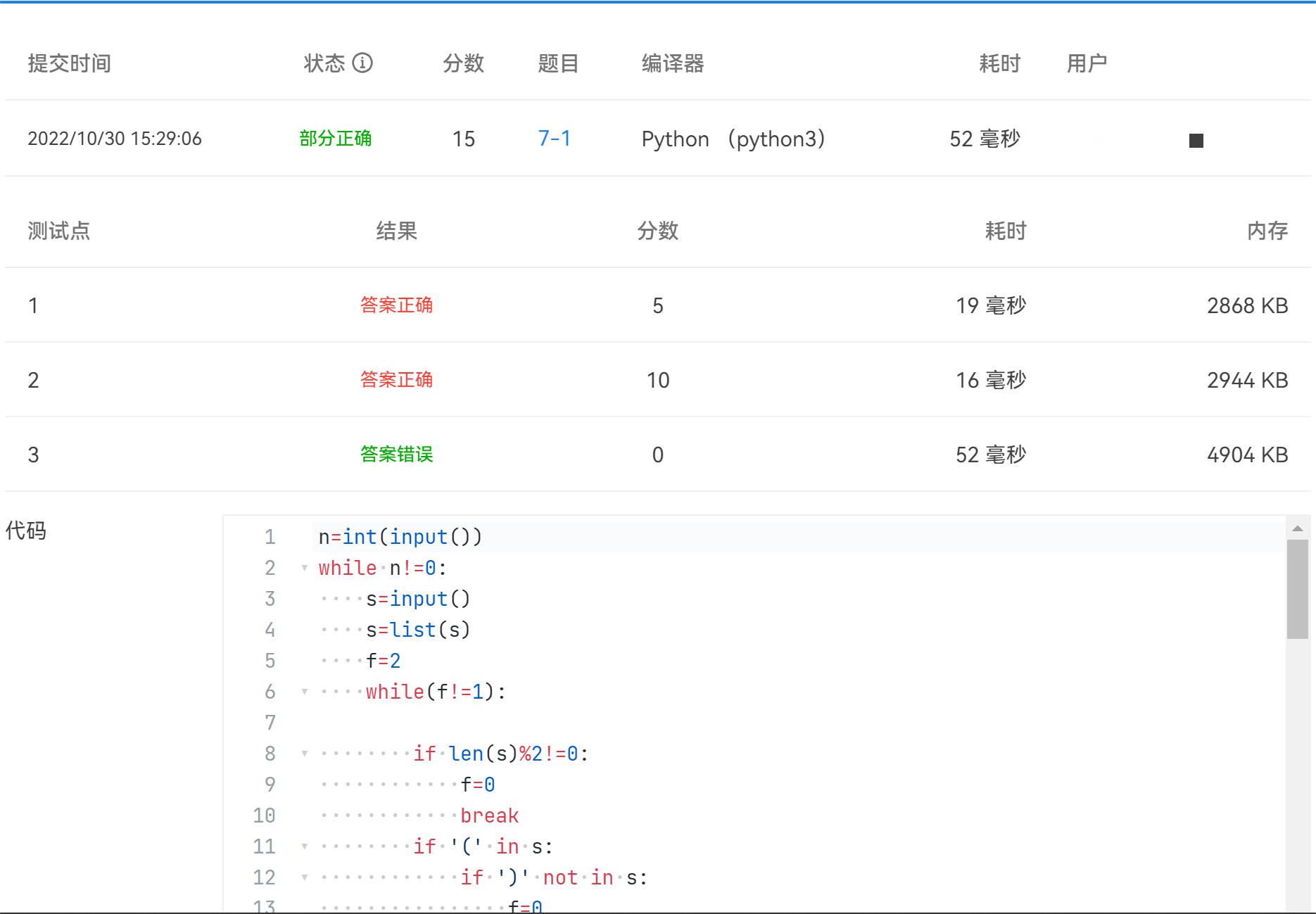The width and height of the screenshot is (1316, 914).
Task: Click code line 4 s=list(s)
Action: [418, 630]
